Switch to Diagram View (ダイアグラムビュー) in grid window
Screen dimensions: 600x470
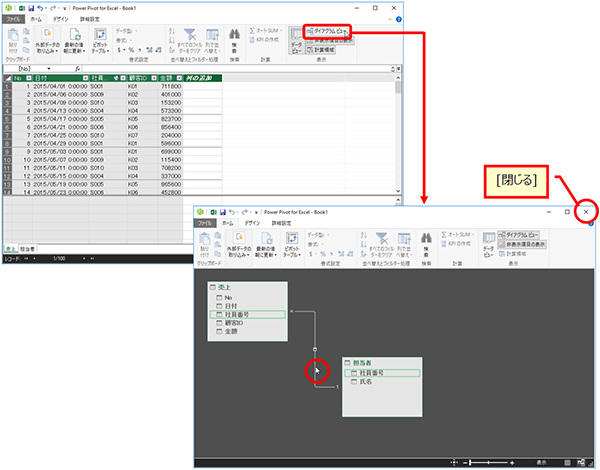pyautogui.click(x=327, y=32)
